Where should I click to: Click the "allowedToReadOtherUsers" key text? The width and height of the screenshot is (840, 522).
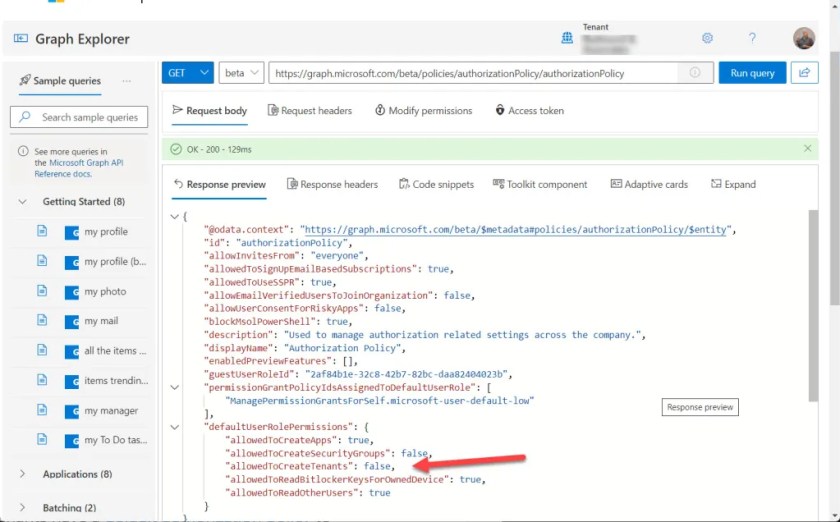(291, 493)
